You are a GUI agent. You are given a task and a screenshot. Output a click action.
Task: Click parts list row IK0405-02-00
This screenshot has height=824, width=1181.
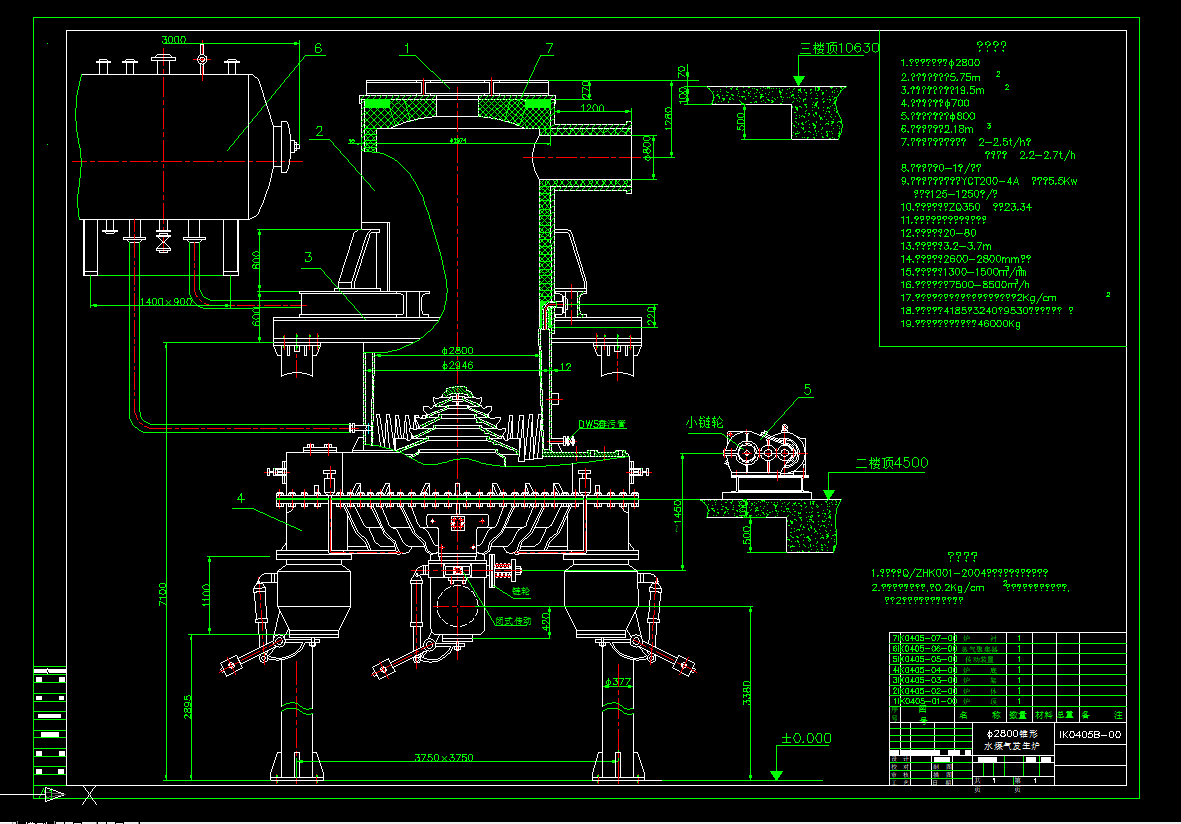1009,691
